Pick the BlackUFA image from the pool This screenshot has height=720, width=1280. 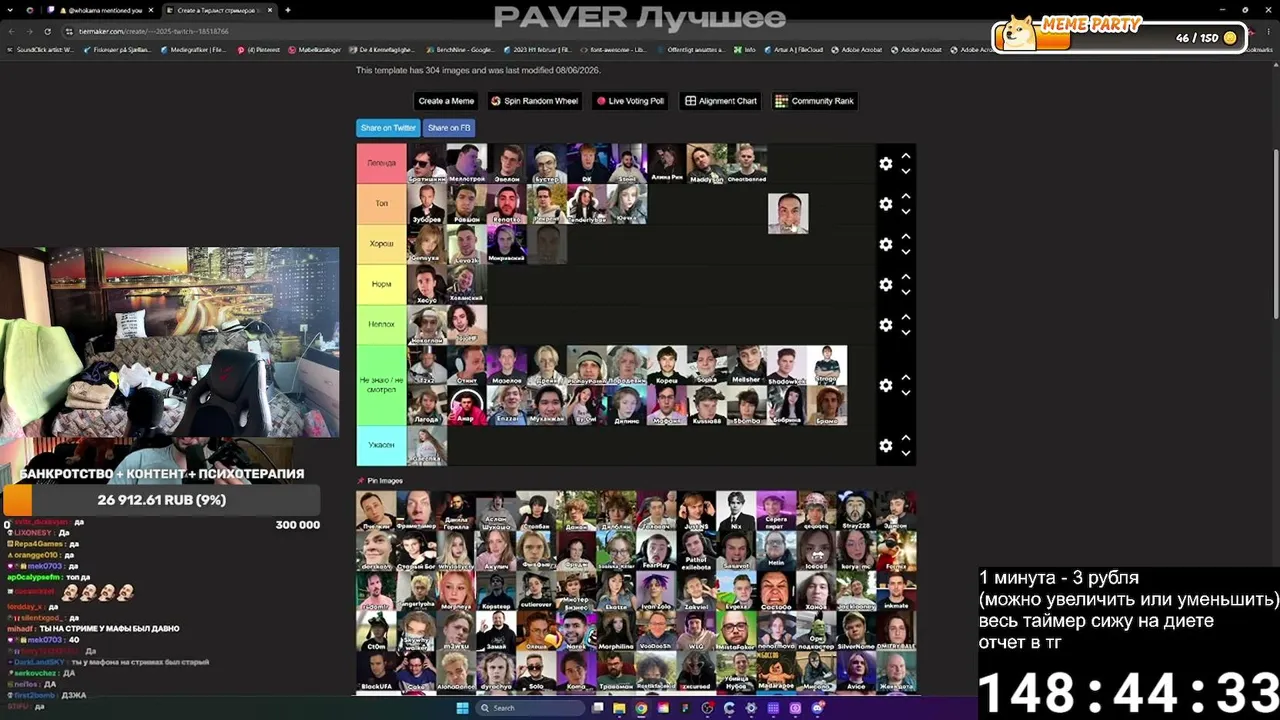click(376, 671)
